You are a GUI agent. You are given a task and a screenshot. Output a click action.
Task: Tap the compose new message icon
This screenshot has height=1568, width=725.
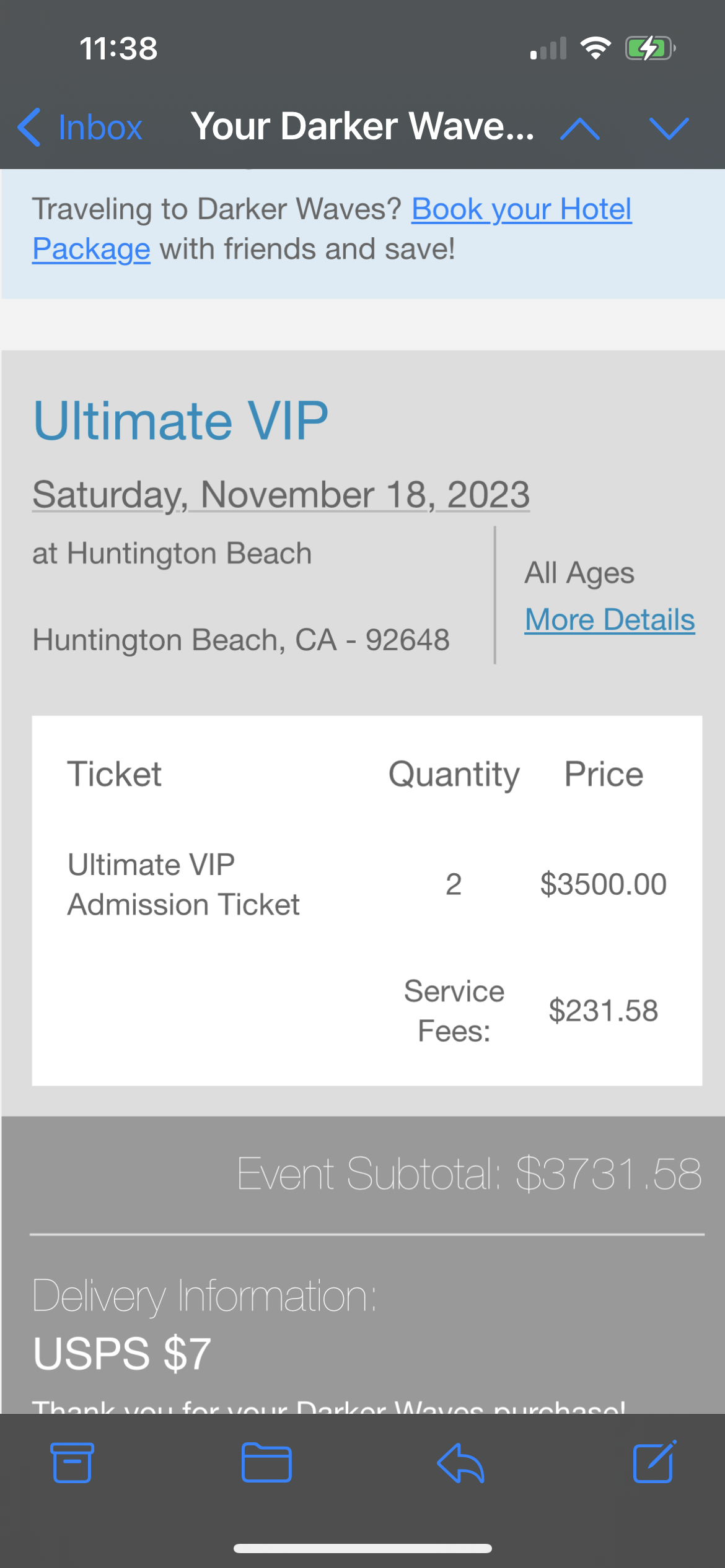654,1463
